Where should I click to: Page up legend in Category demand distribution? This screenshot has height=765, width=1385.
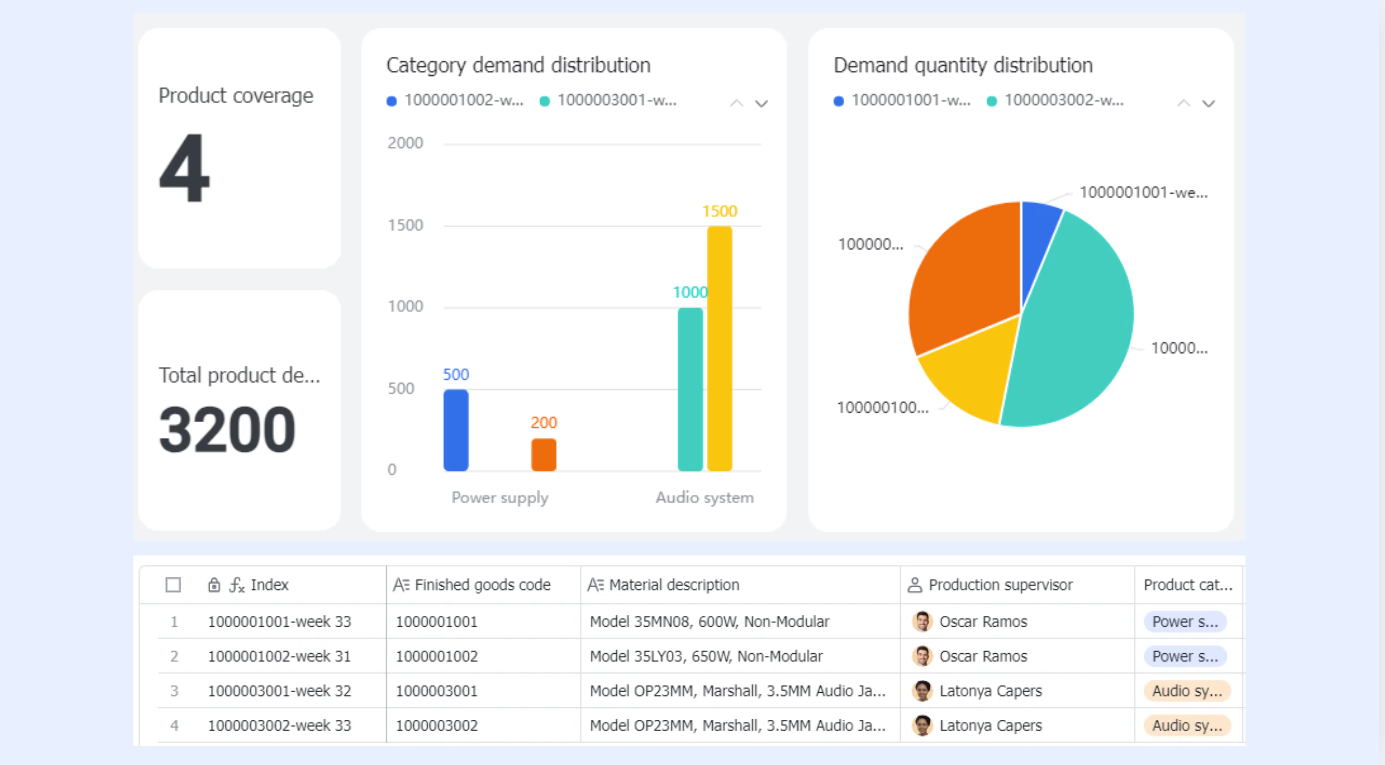pyautogui.click(x=736, y=103)
